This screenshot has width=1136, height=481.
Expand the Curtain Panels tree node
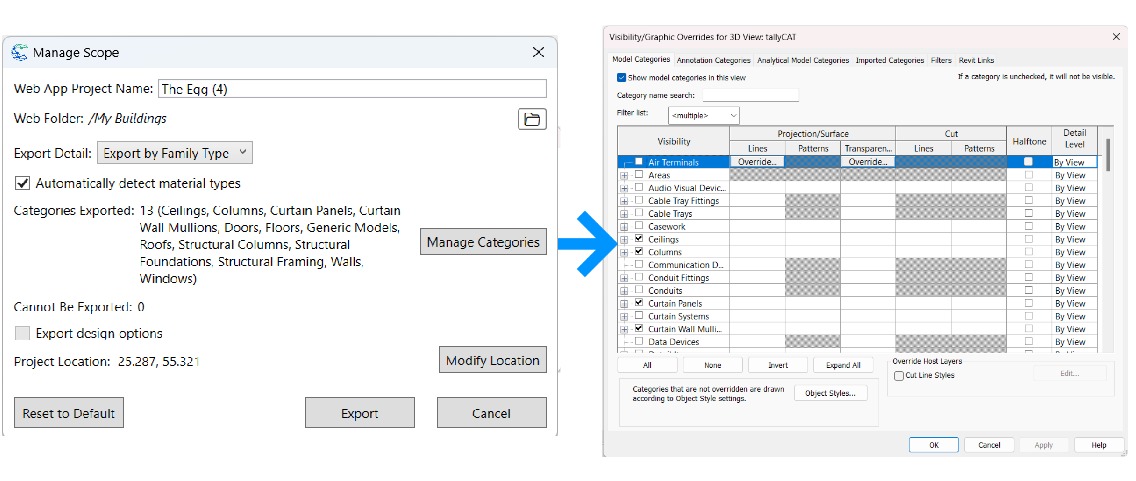[624, 303]
